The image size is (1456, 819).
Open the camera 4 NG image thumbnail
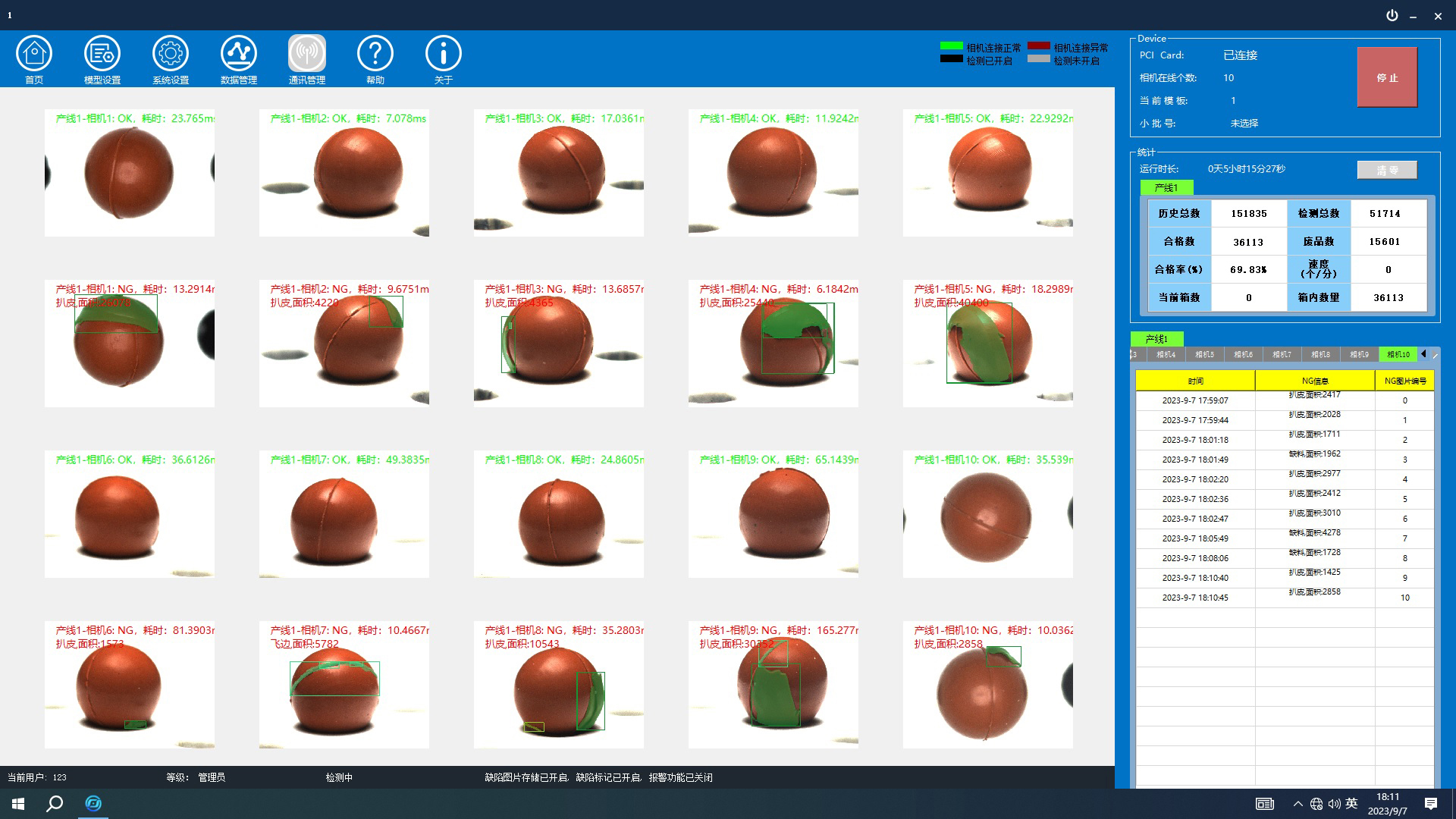tap(773, 344)
